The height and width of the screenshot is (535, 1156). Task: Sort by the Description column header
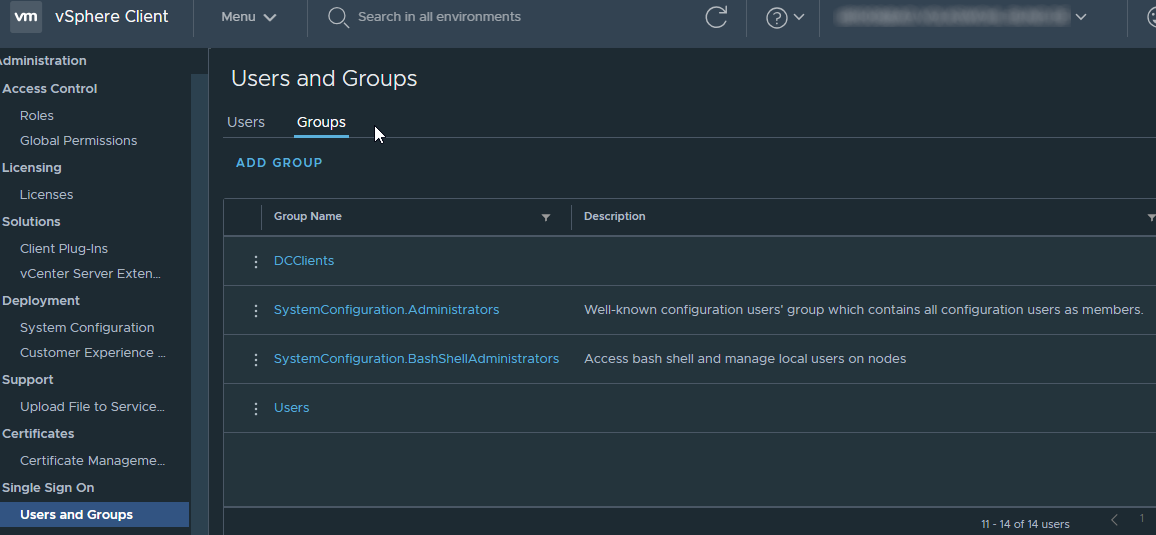(614, 217)
